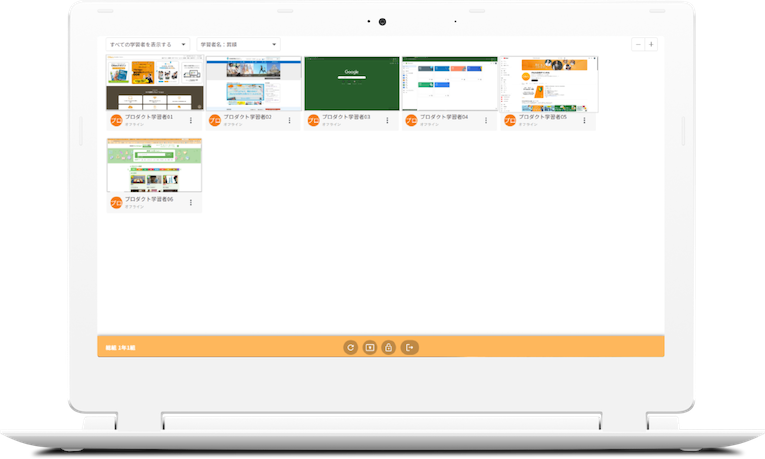Open the 学習者名 sort order dropdown

click(238, 44)
